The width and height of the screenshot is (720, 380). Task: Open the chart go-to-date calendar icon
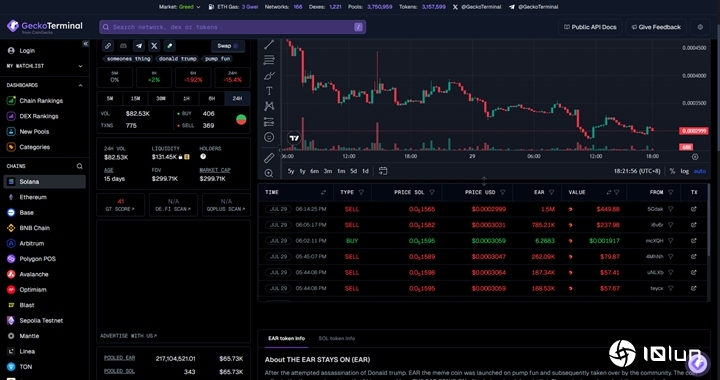(x=383, y=171)
